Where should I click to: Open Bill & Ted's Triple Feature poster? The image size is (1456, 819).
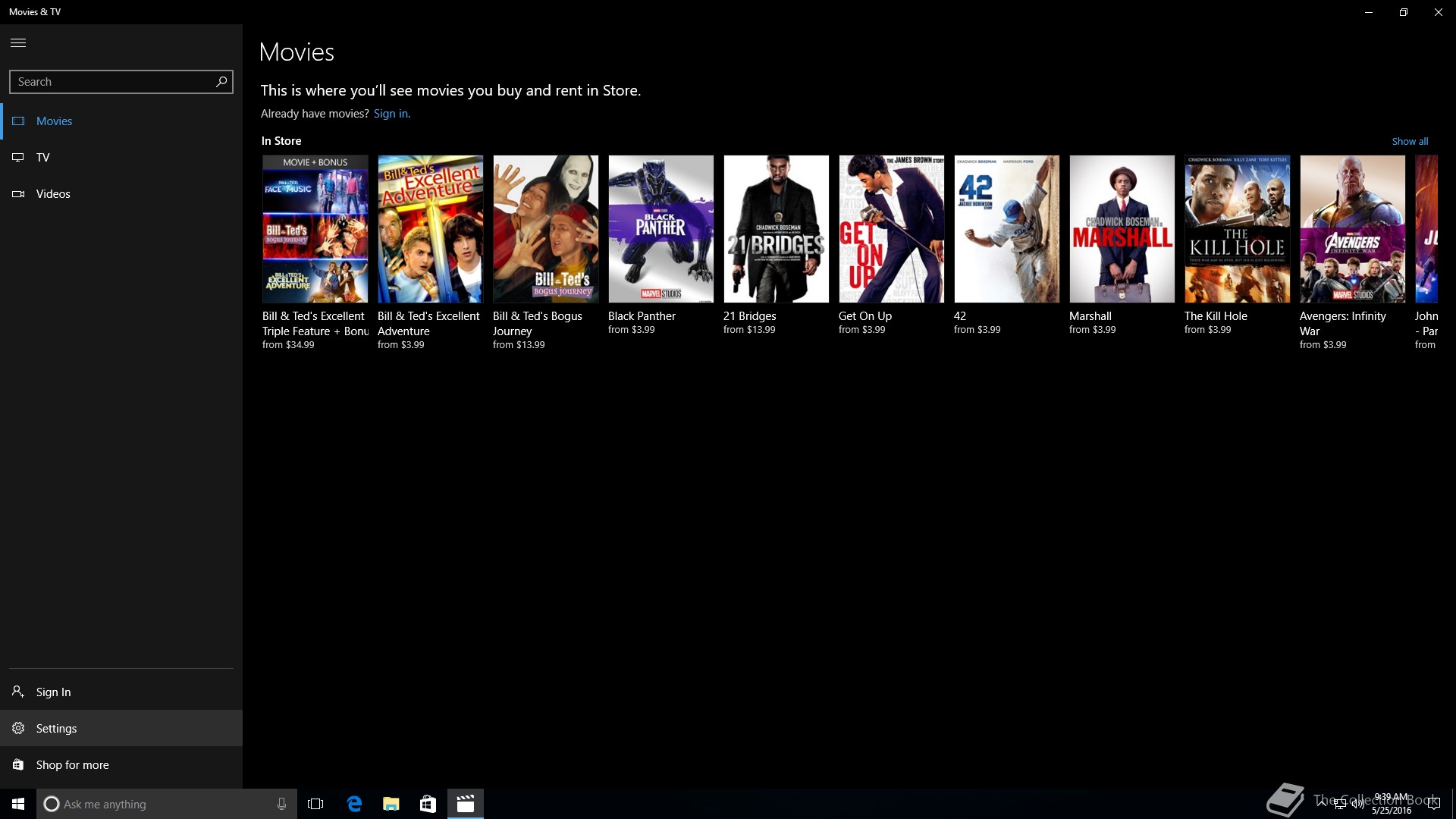coord(315,229)
